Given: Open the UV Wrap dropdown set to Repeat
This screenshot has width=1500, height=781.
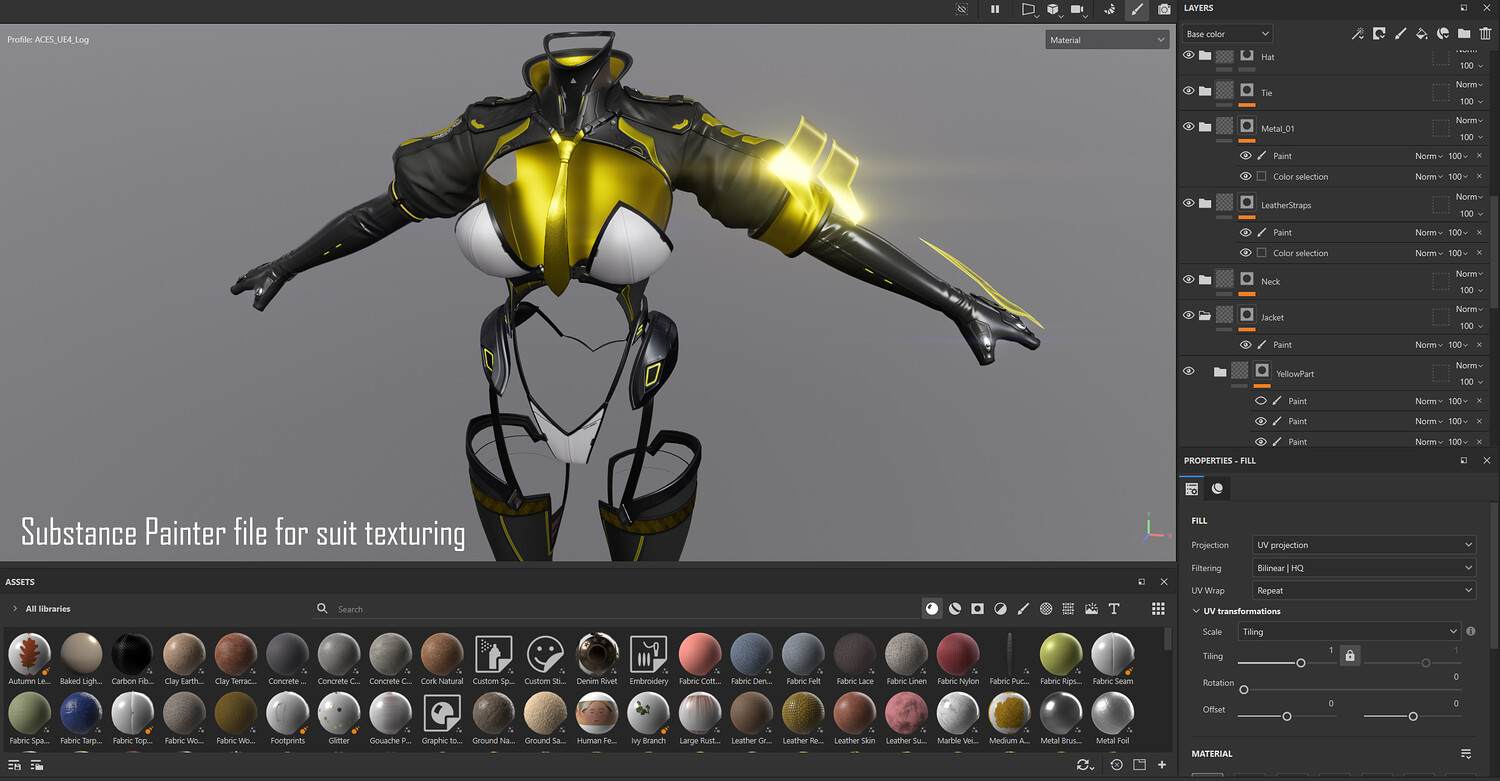Looking at the screenshot, I should click(x=1364, y=591).
